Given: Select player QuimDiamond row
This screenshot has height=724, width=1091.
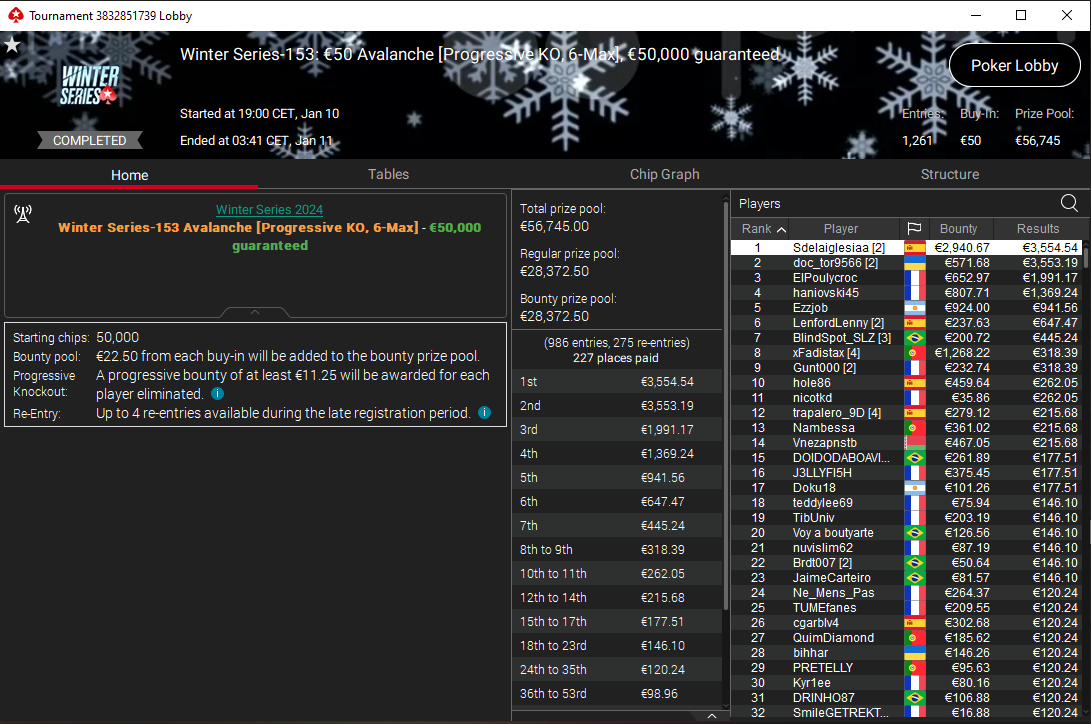Looking at the screenshot, I should pyautogui.click(x=907, y=638).
